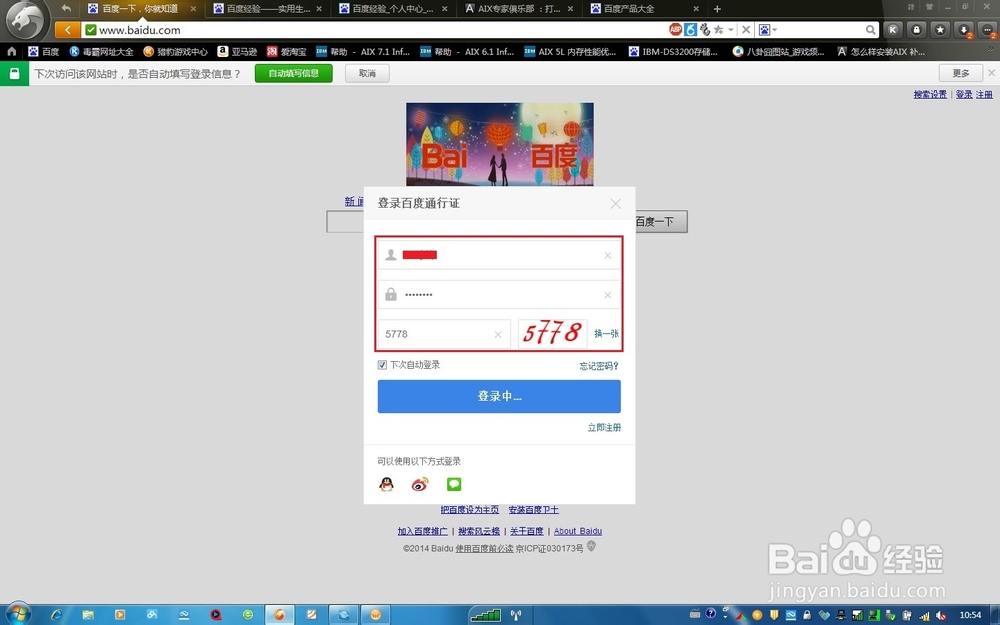Refresh captcha via 换一张 link
This screenshot has width=1000, height=625.
[607, 334]
